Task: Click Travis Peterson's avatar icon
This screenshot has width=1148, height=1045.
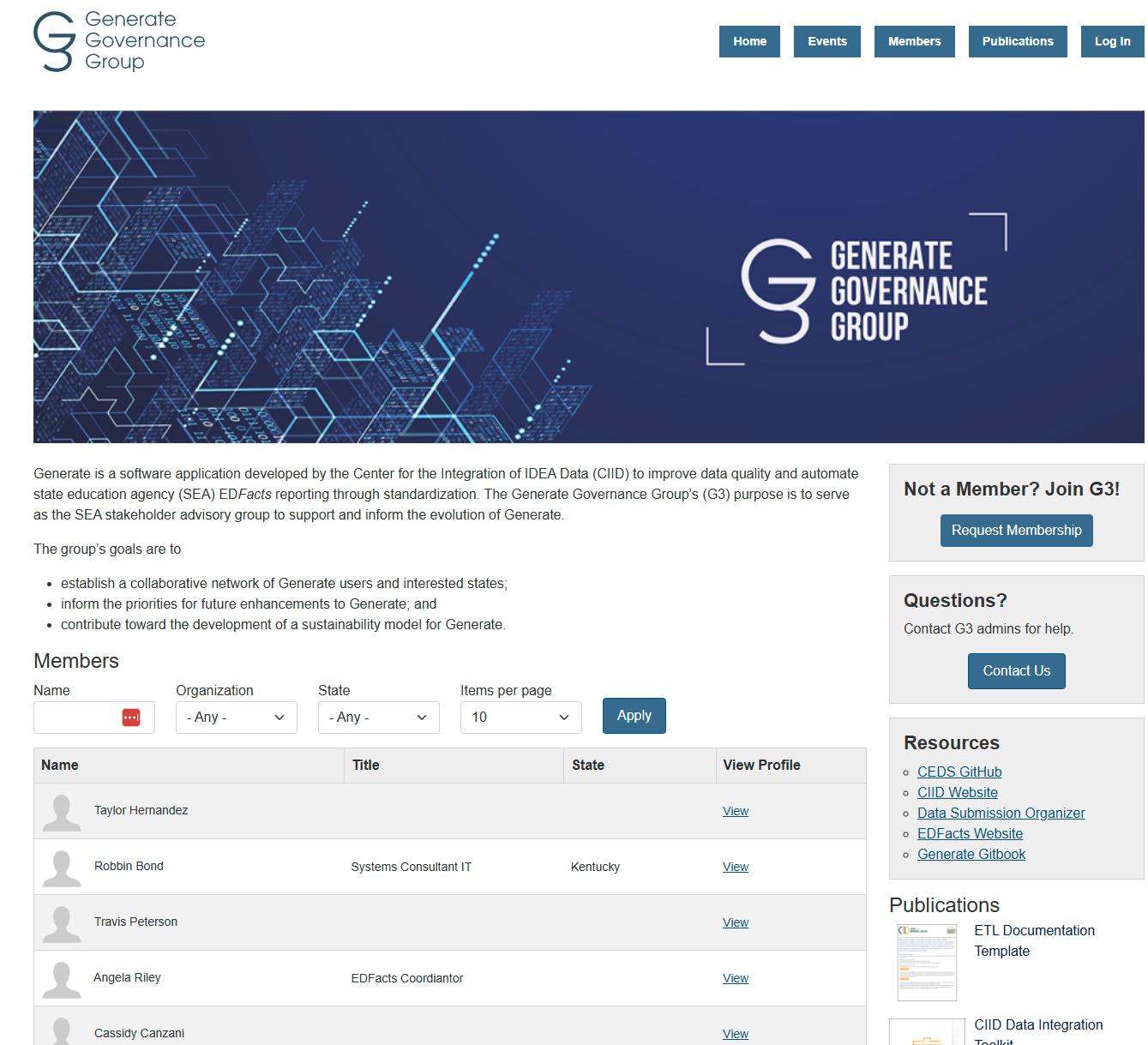Action: coord(62,924)
